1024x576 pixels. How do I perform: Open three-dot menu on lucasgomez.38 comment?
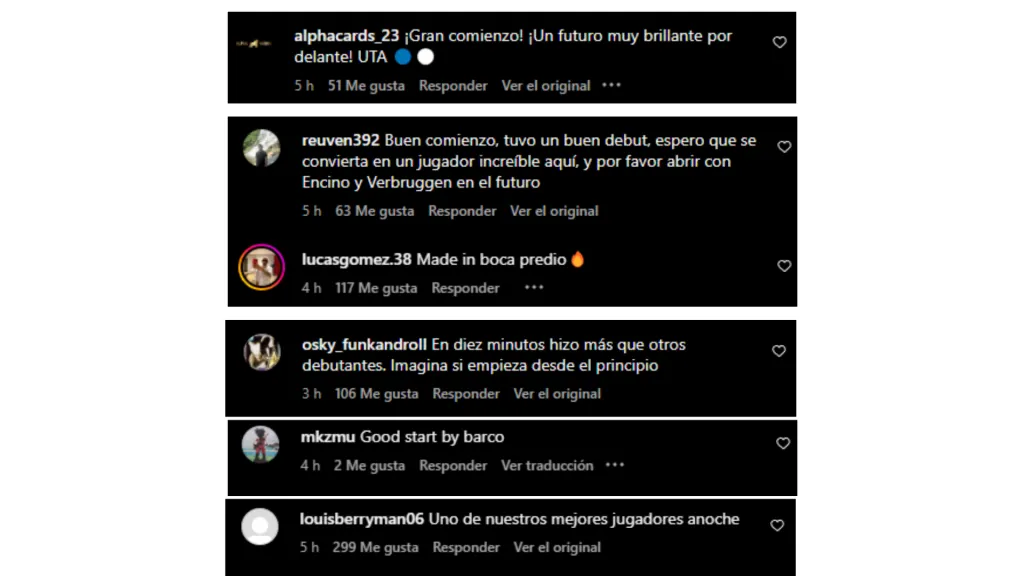[x=534, y=287]
